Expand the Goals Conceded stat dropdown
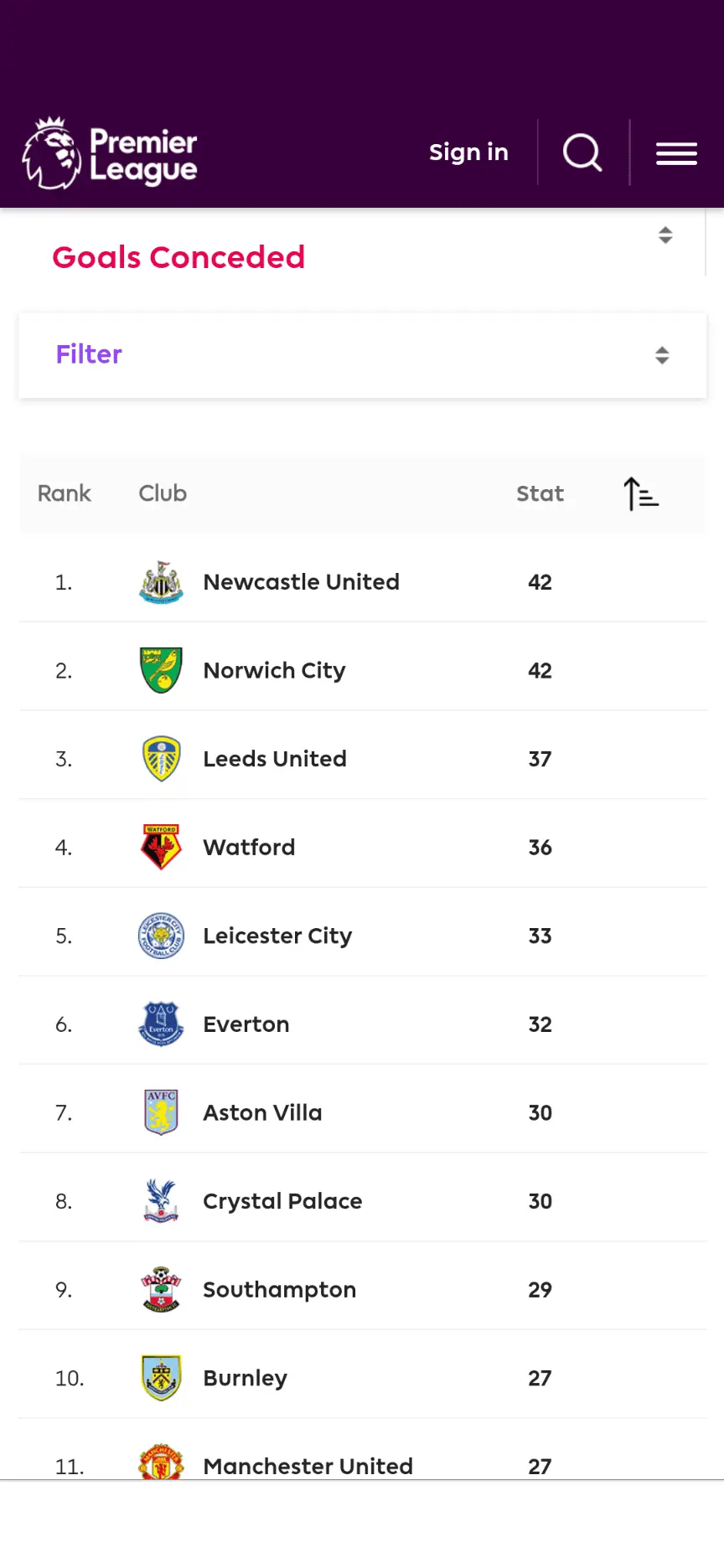724x1568 pixels. 665,235
